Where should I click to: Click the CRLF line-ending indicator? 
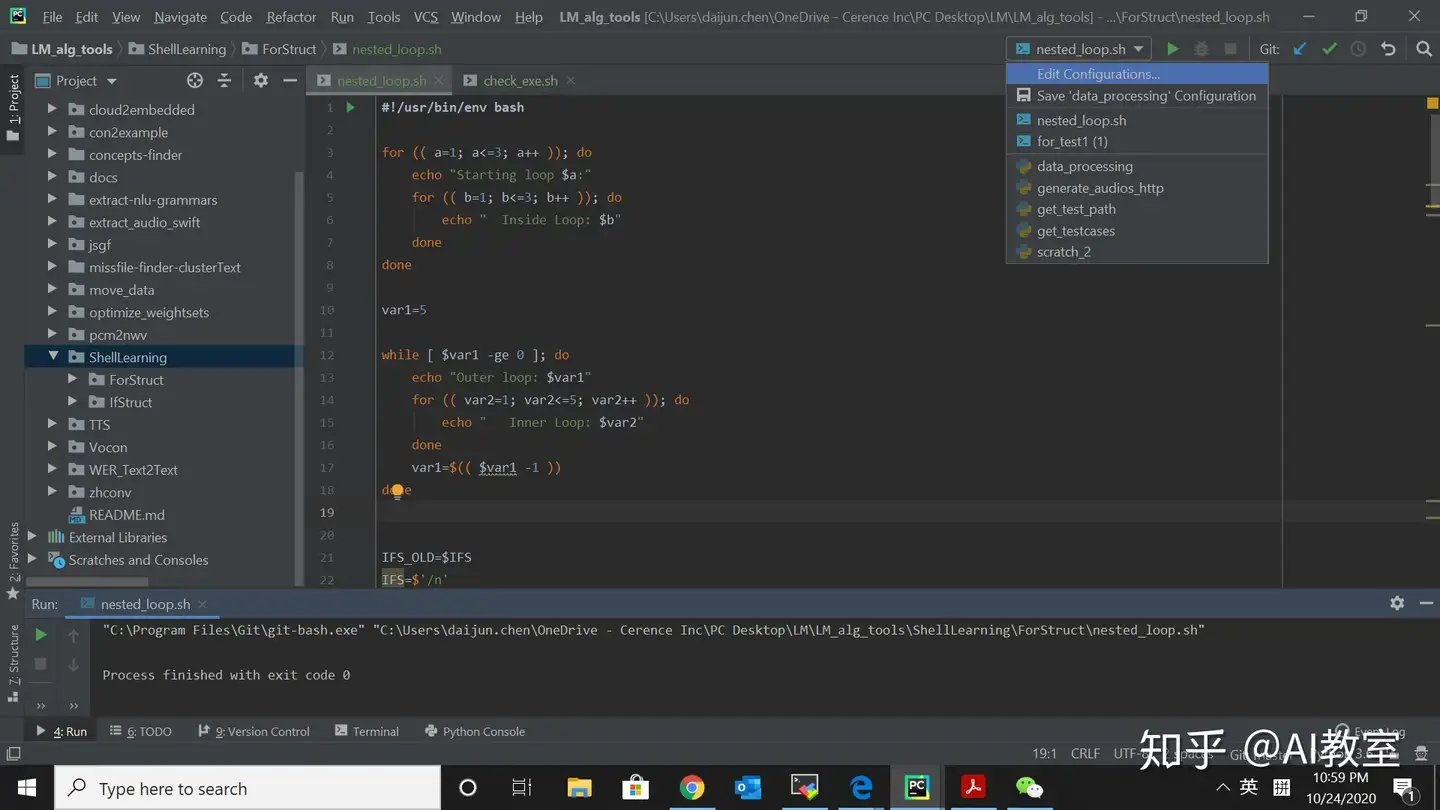pos(1085,753)
